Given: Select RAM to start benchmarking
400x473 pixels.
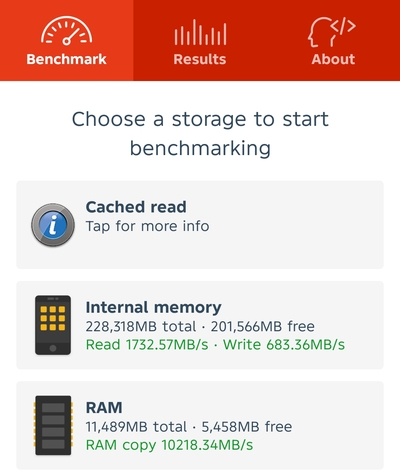Looking at the screenshot, I should point(200,425).
